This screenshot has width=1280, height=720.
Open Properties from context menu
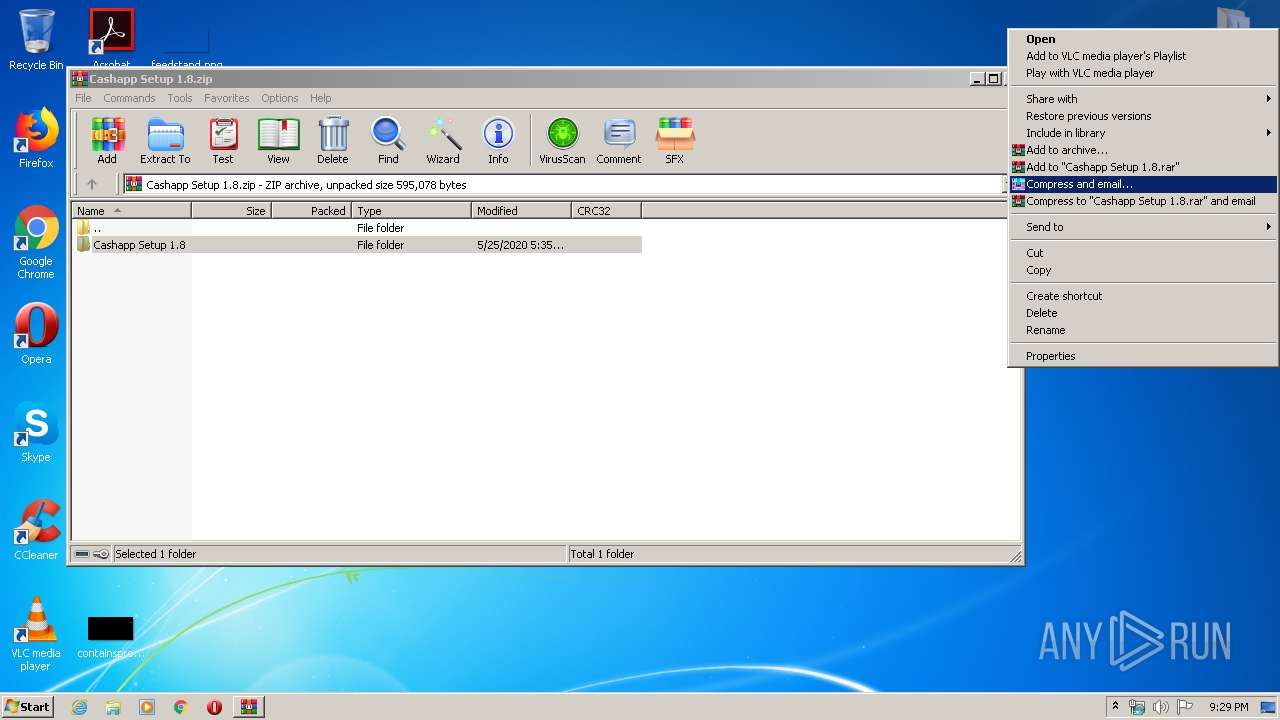click(1142, 356)
